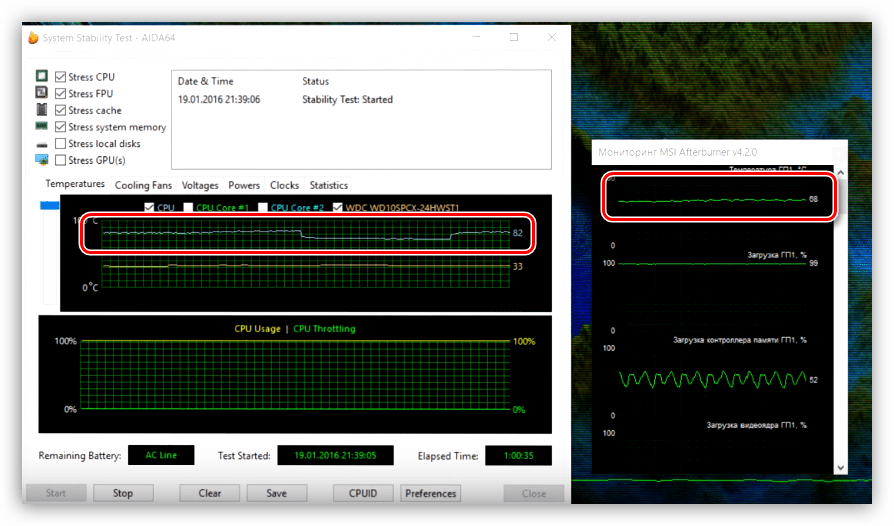The width and height of the screenshot is (894, 526).
Task: Switch to the Cooling Fans tab
Action: pos(143,185)
